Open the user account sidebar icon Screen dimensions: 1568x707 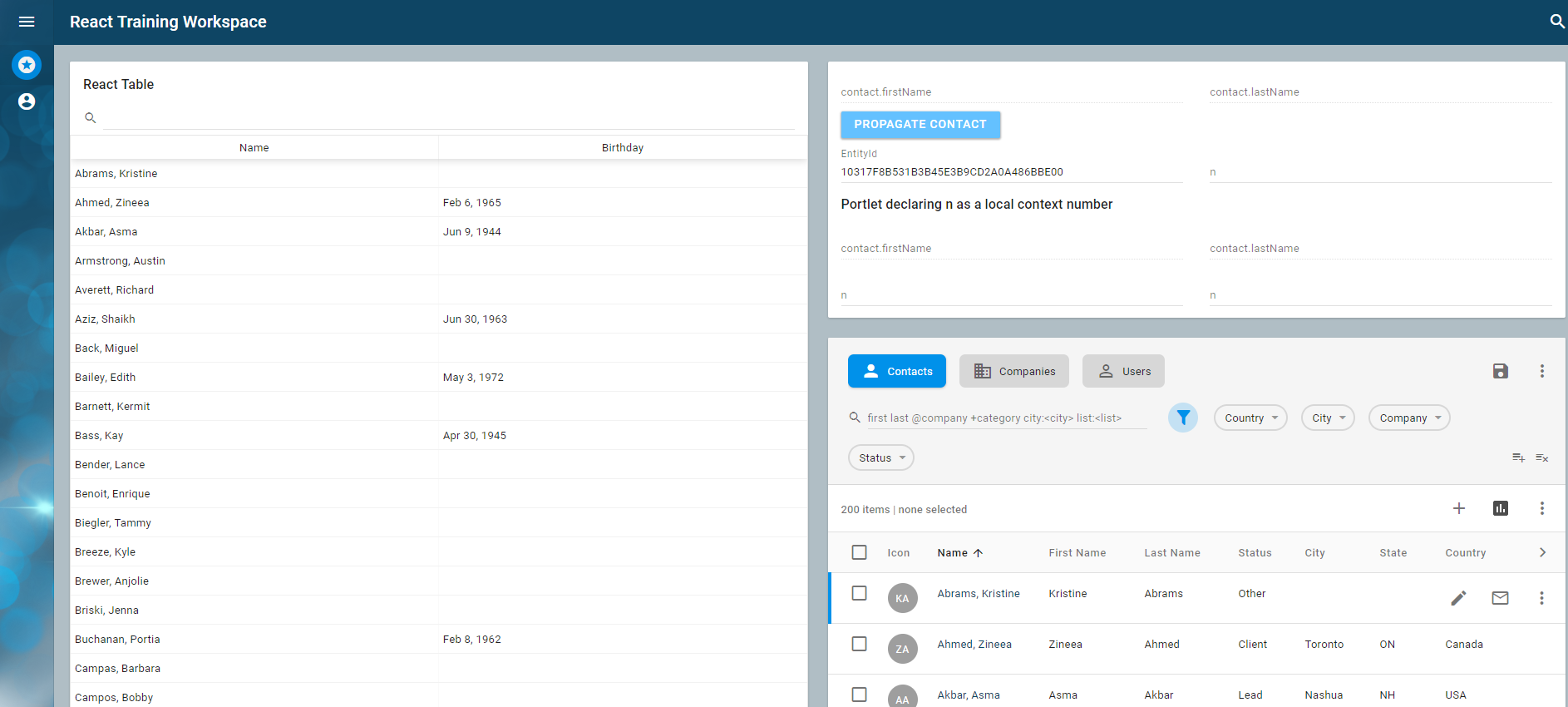click(x=27, y=101)
